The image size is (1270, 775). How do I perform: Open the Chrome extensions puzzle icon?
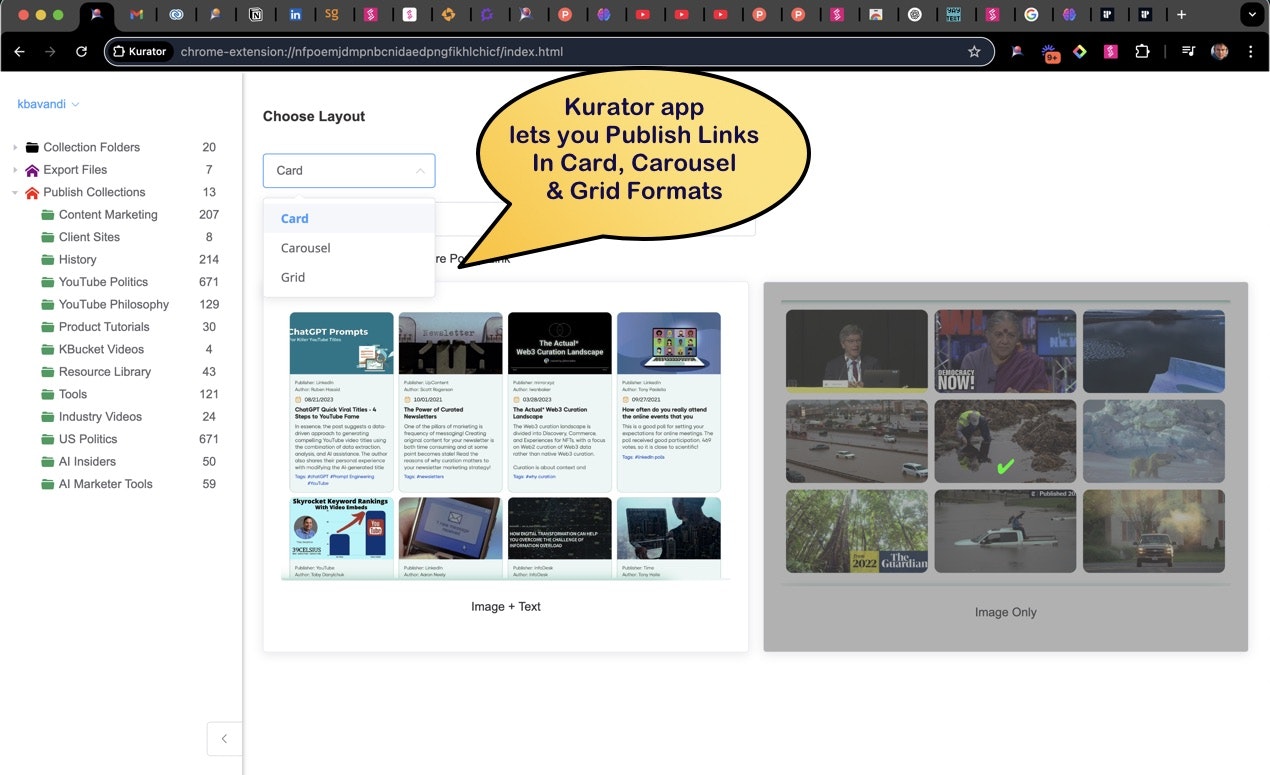[1142, 52]
